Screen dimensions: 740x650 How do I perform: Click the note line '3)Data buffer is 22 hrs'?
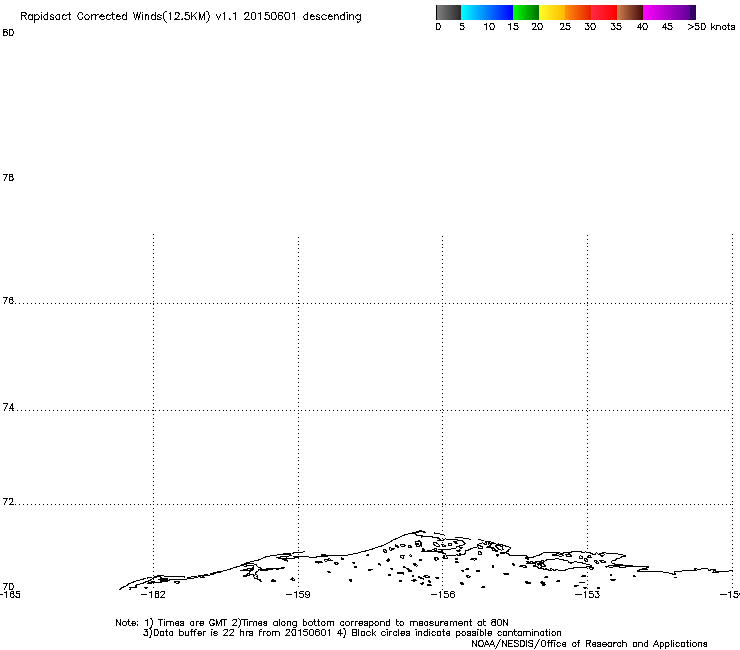tap(352, 633)
